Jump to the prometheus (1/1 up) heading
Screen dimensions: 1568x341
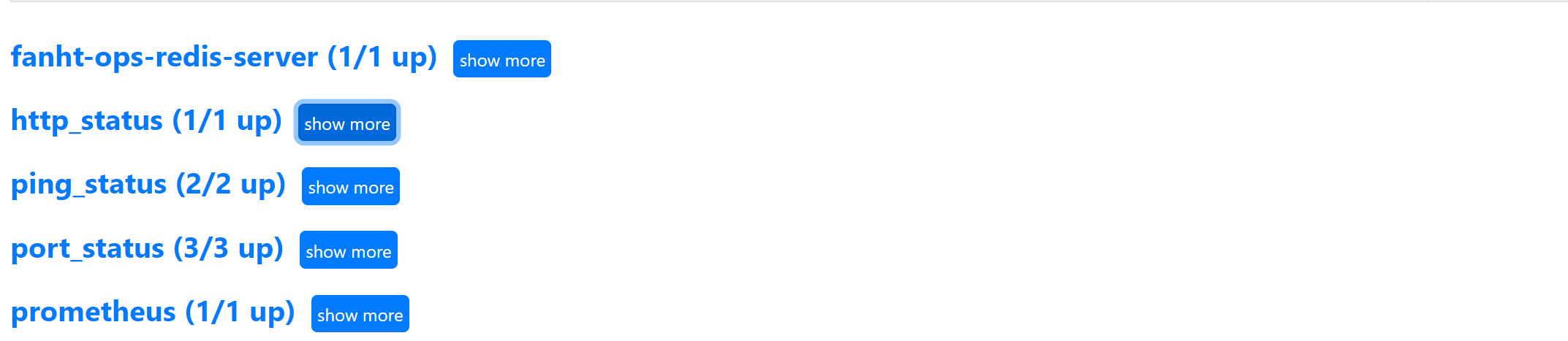click(153, 312)
